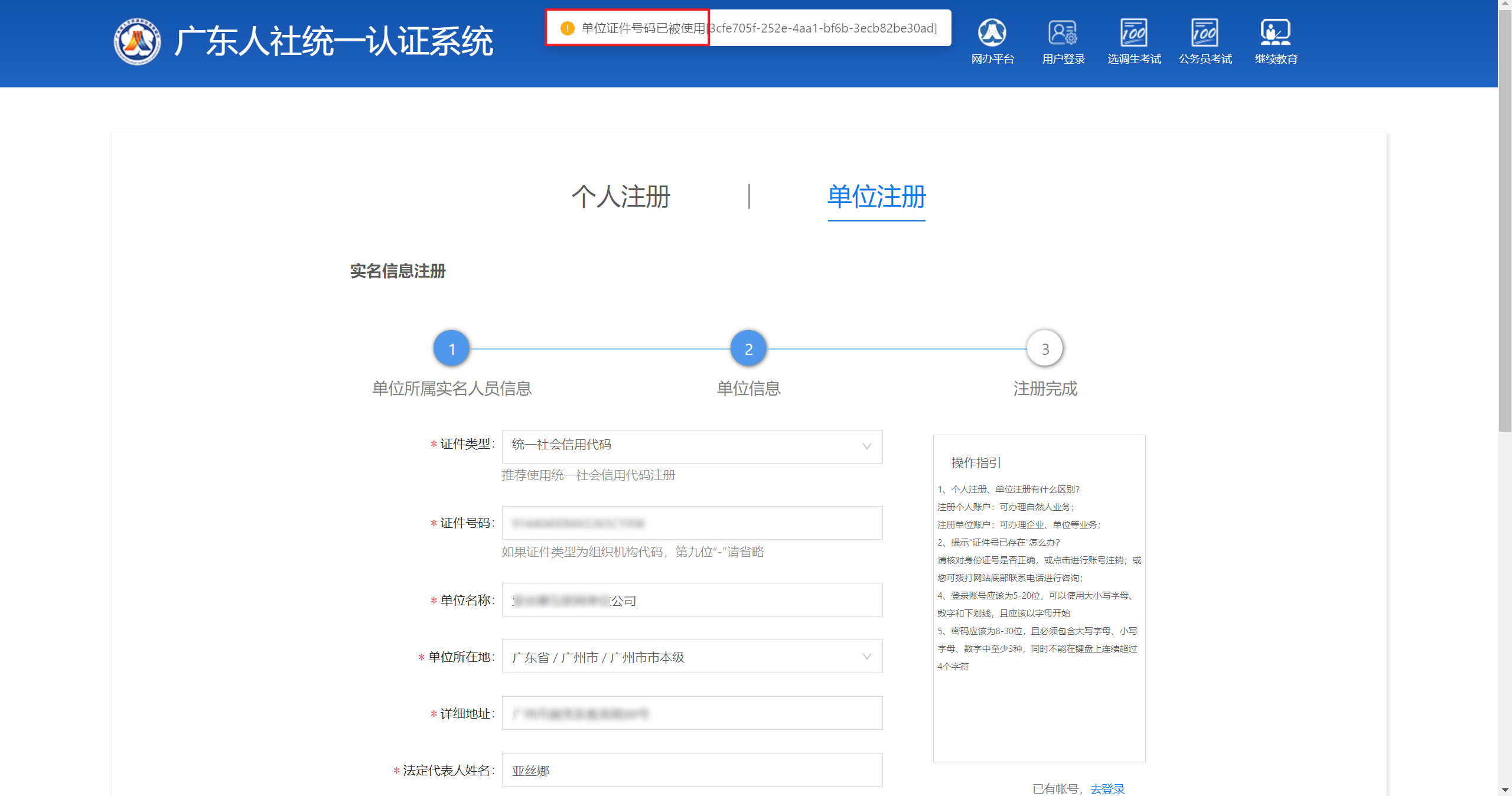
Task: Click the Guangdong HRSS site logo
Action: [137, 41]
